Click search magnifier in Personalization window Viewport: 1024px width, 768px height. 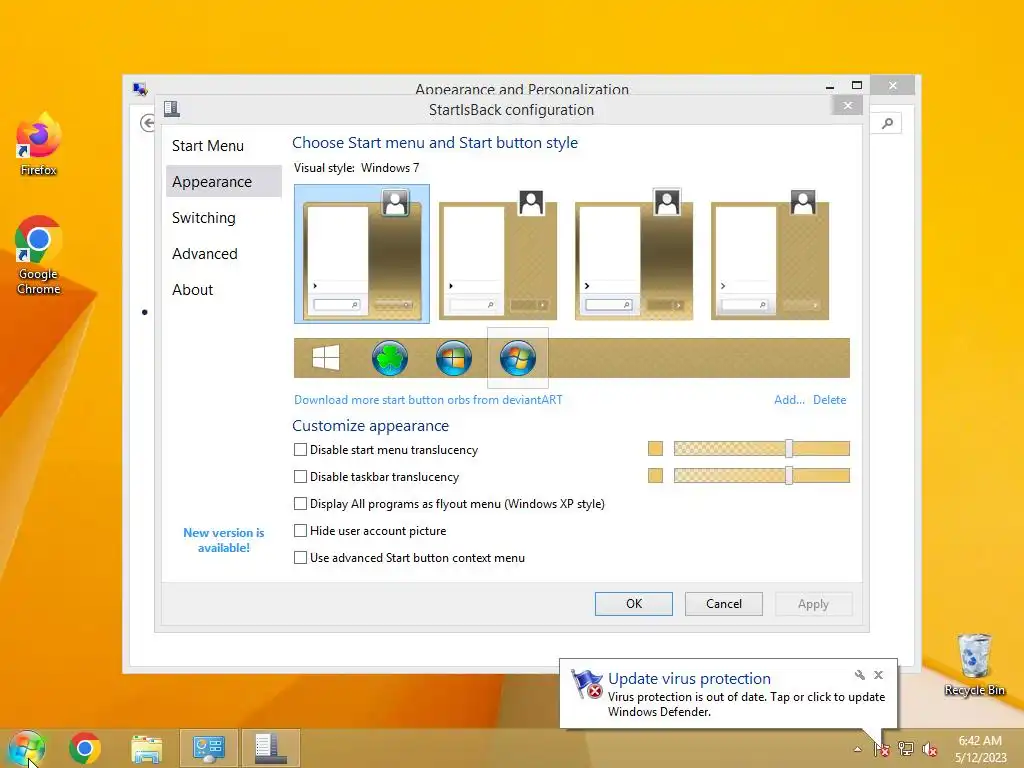pos(887,123)
